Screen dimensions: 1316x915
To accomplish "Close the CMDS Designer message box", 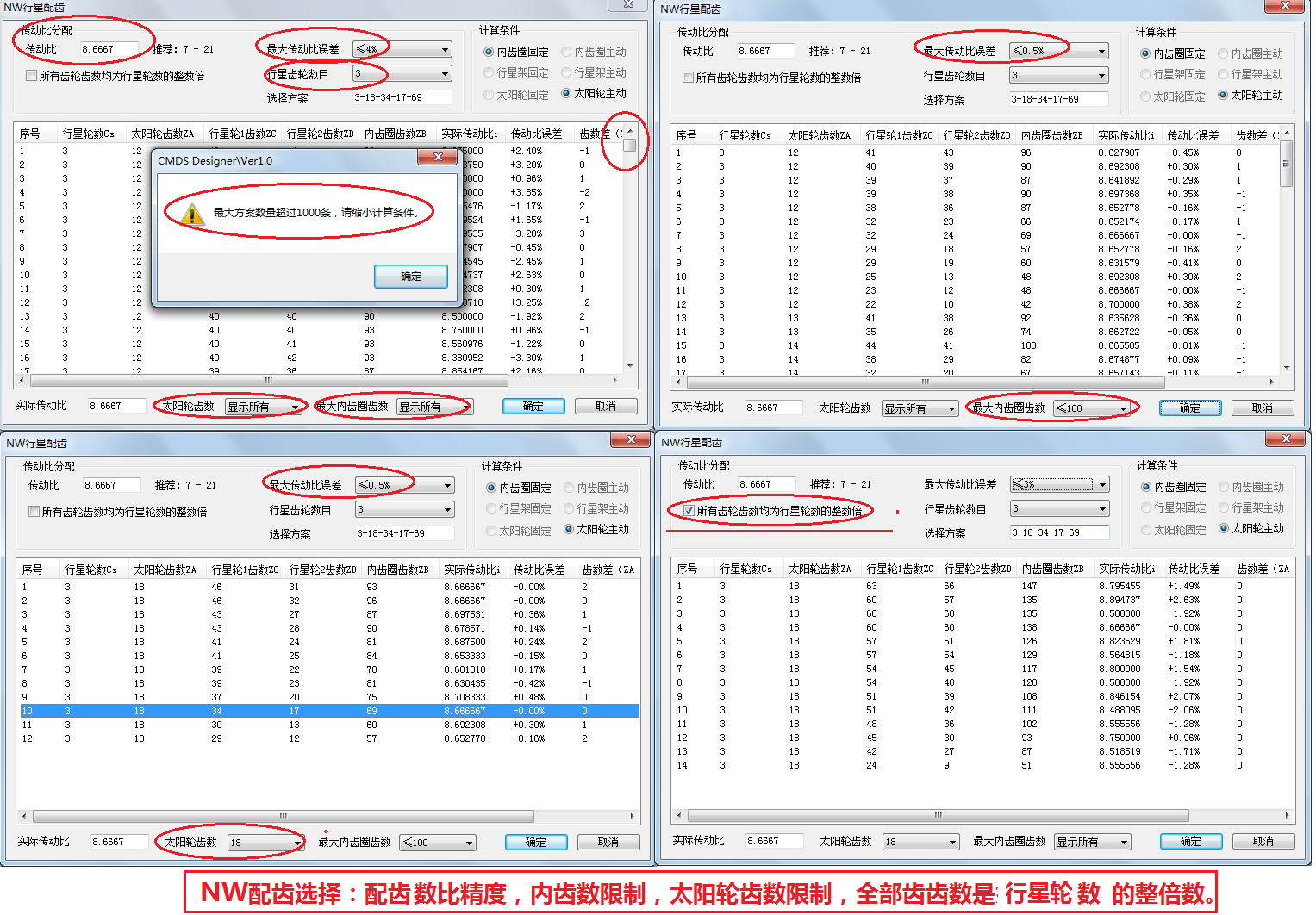I will pyautogui.click(x=438, y=157).
